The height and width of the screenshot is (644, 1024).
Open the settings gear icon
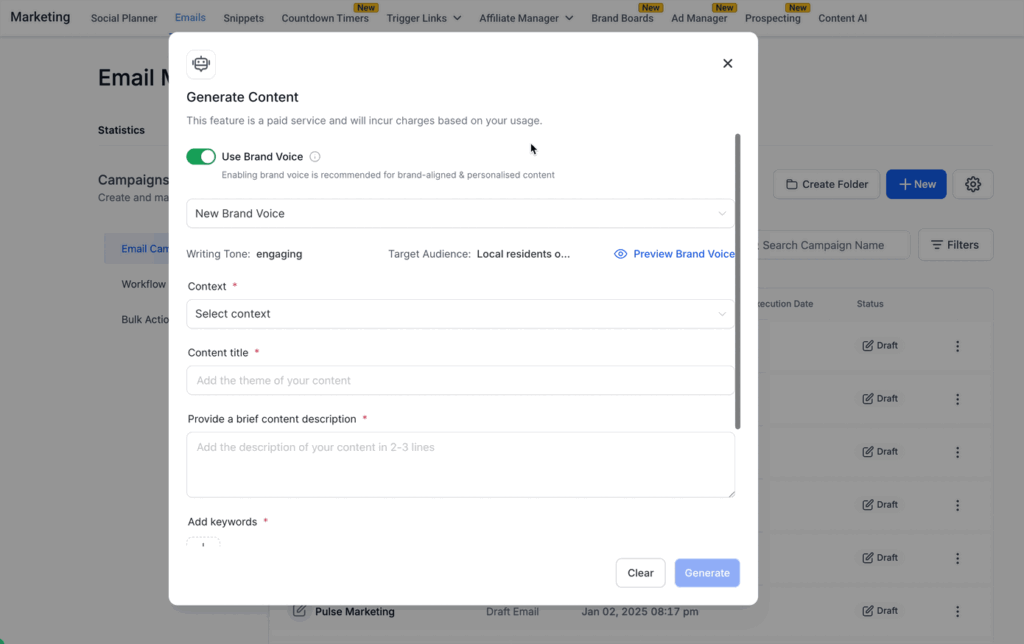point(972,184)
